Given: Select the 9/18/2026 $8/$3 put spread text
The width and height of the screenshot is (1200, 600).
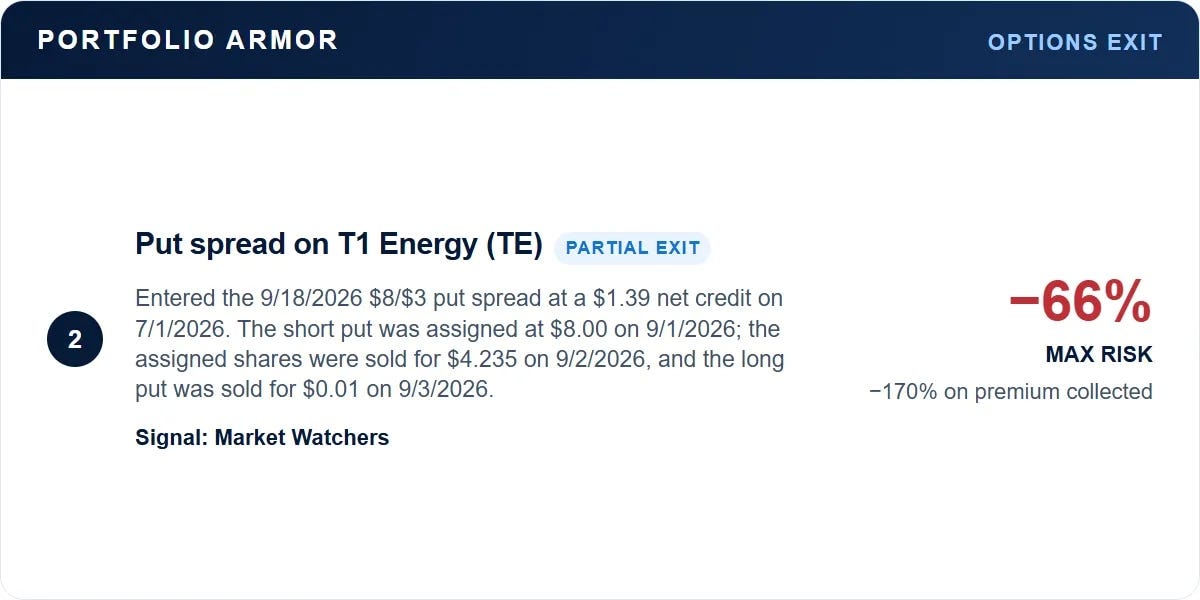Looking at the screenshot, I should (x=372, y=298).
